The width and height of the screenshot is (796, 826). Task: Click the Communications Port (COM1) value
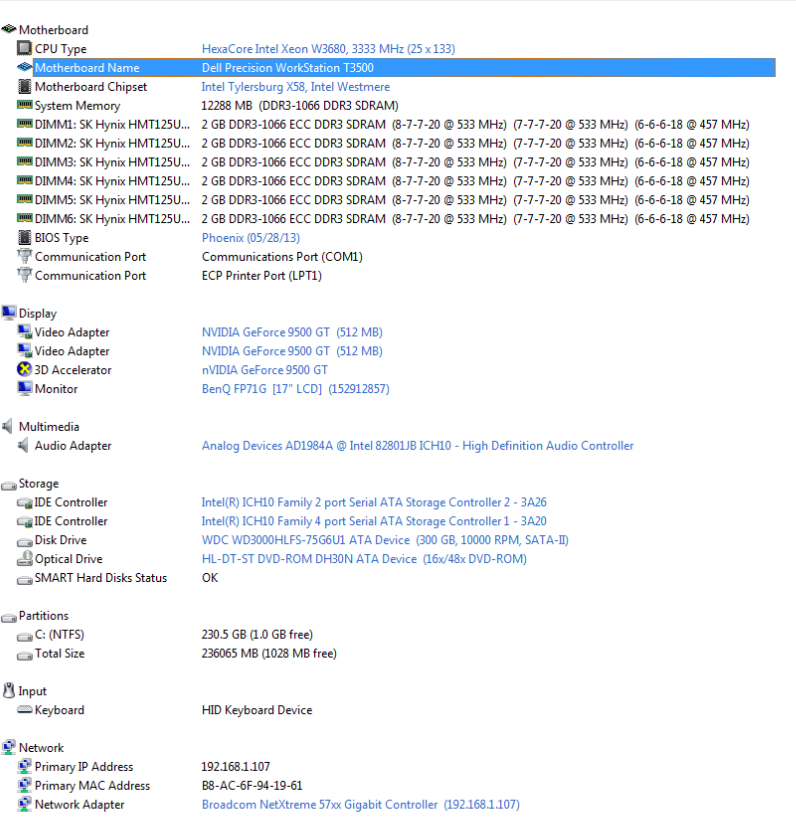click(x=282, y=257)
